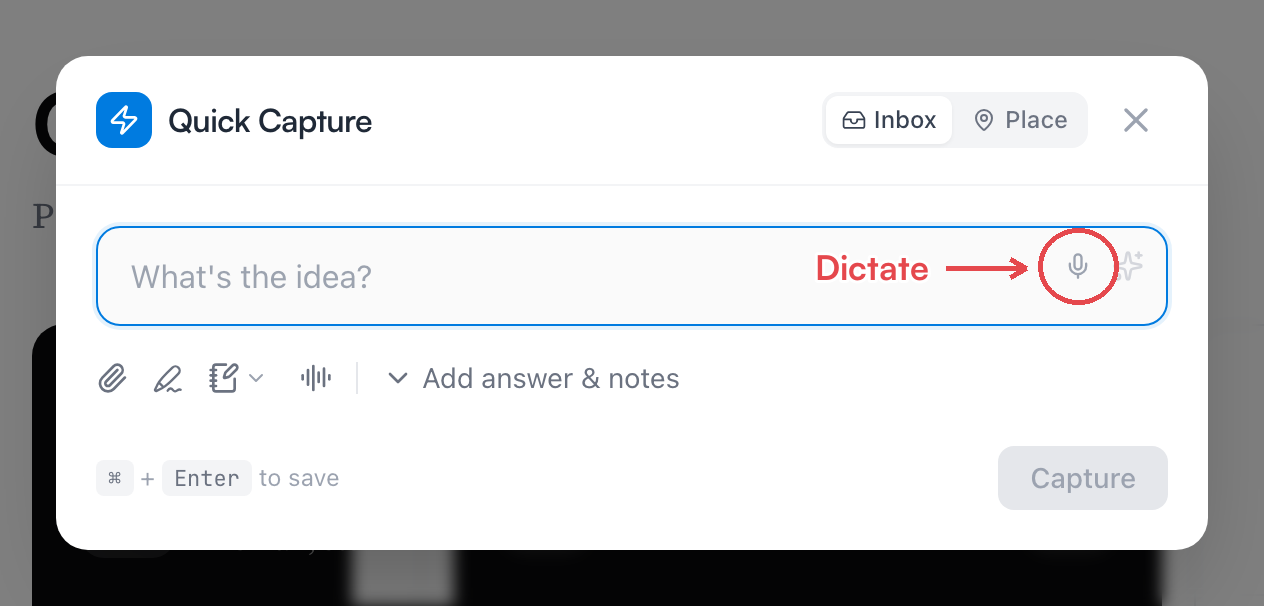Click the Add answer & notes label

click(551, 378)
